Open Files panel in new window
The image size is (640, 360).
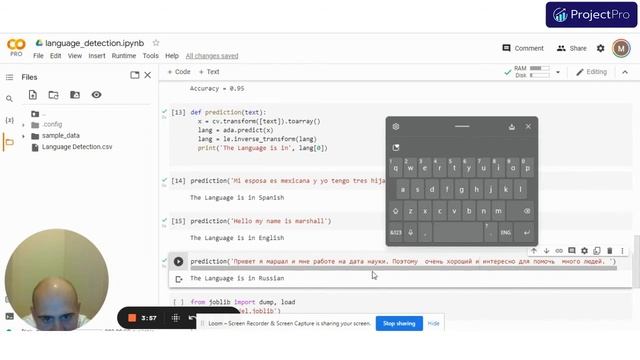pos(135,75)
